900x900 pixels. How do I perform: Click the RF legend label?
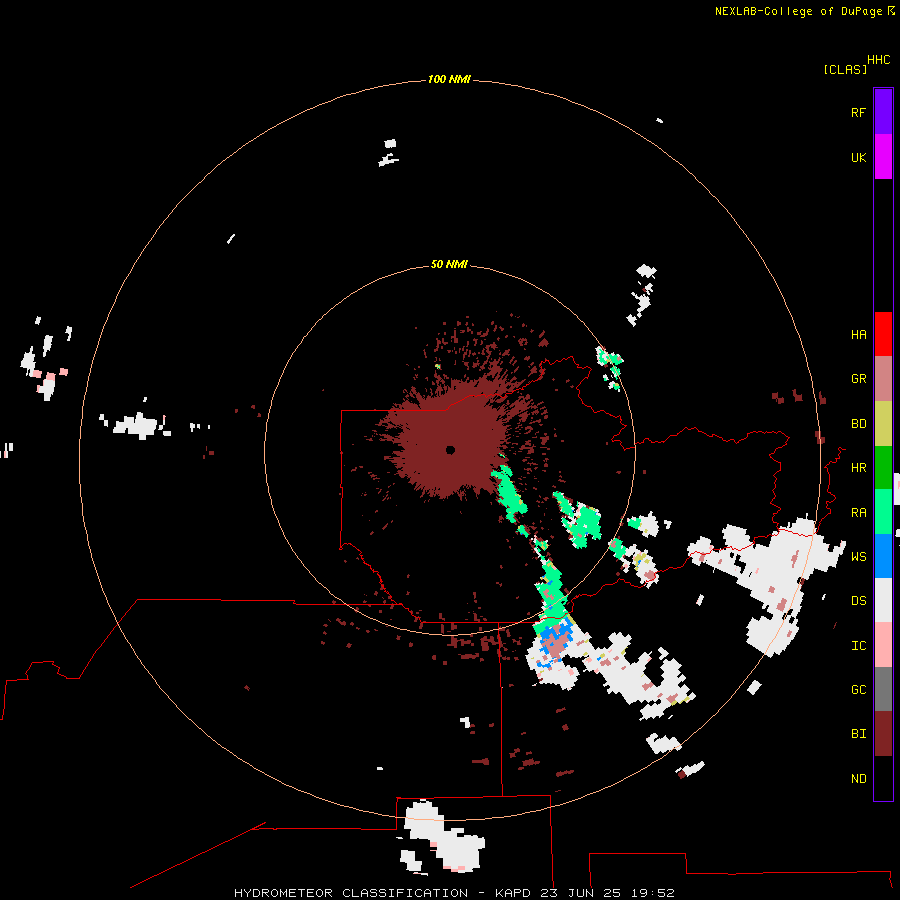click(x=858, y=112)
